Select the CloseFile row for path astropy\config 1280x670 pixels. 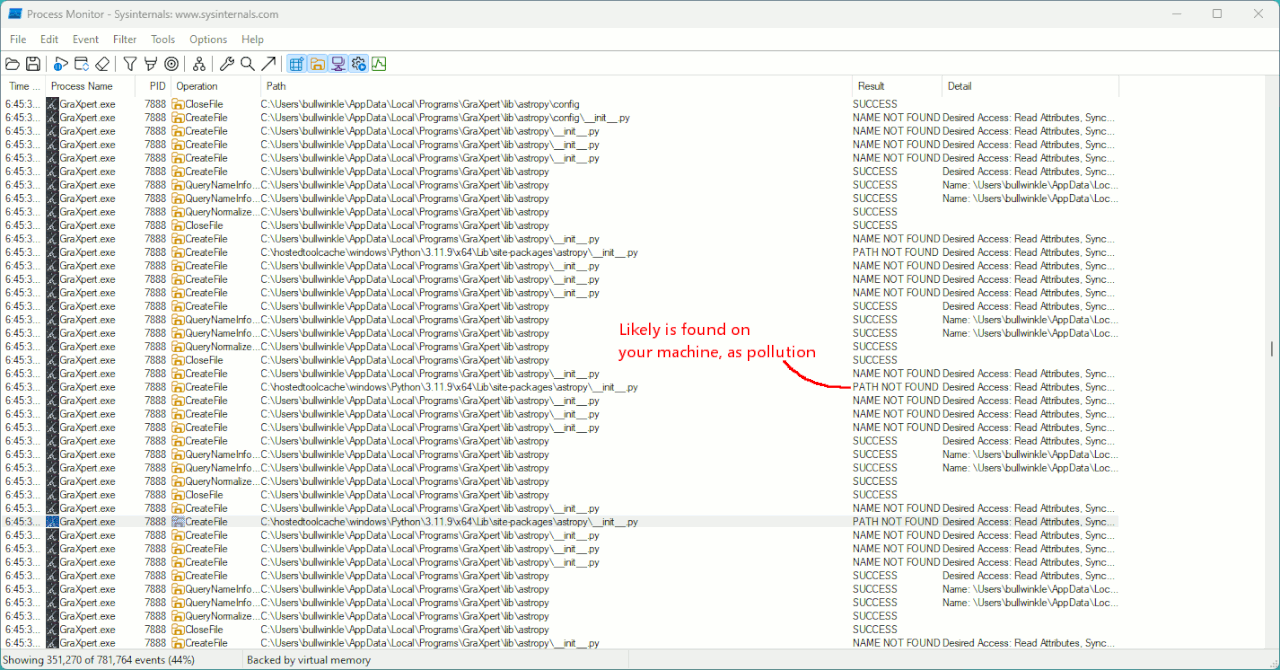pos(561,104)
